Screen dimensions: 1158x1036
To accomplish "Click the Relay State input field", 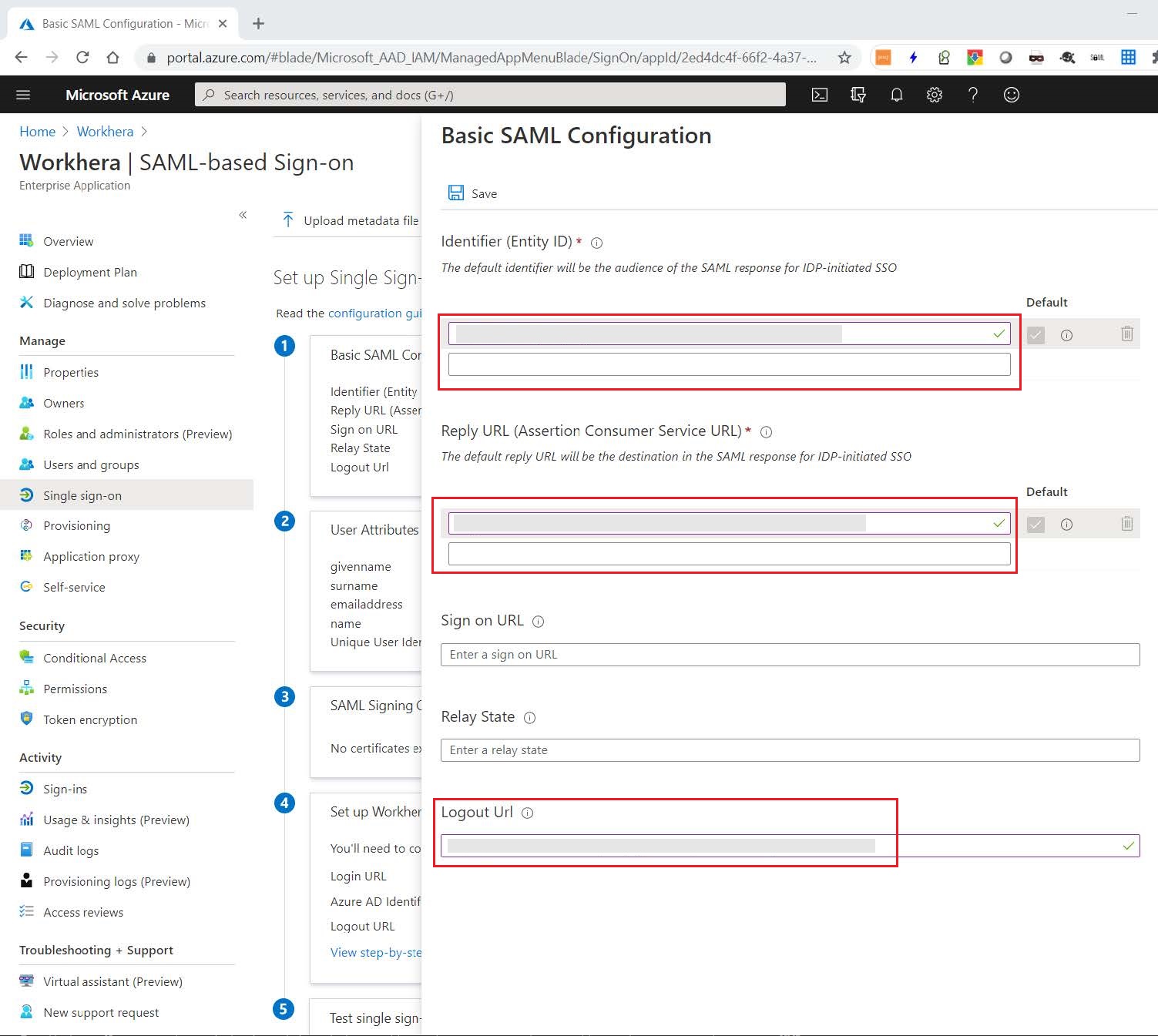I will [790, 750].
